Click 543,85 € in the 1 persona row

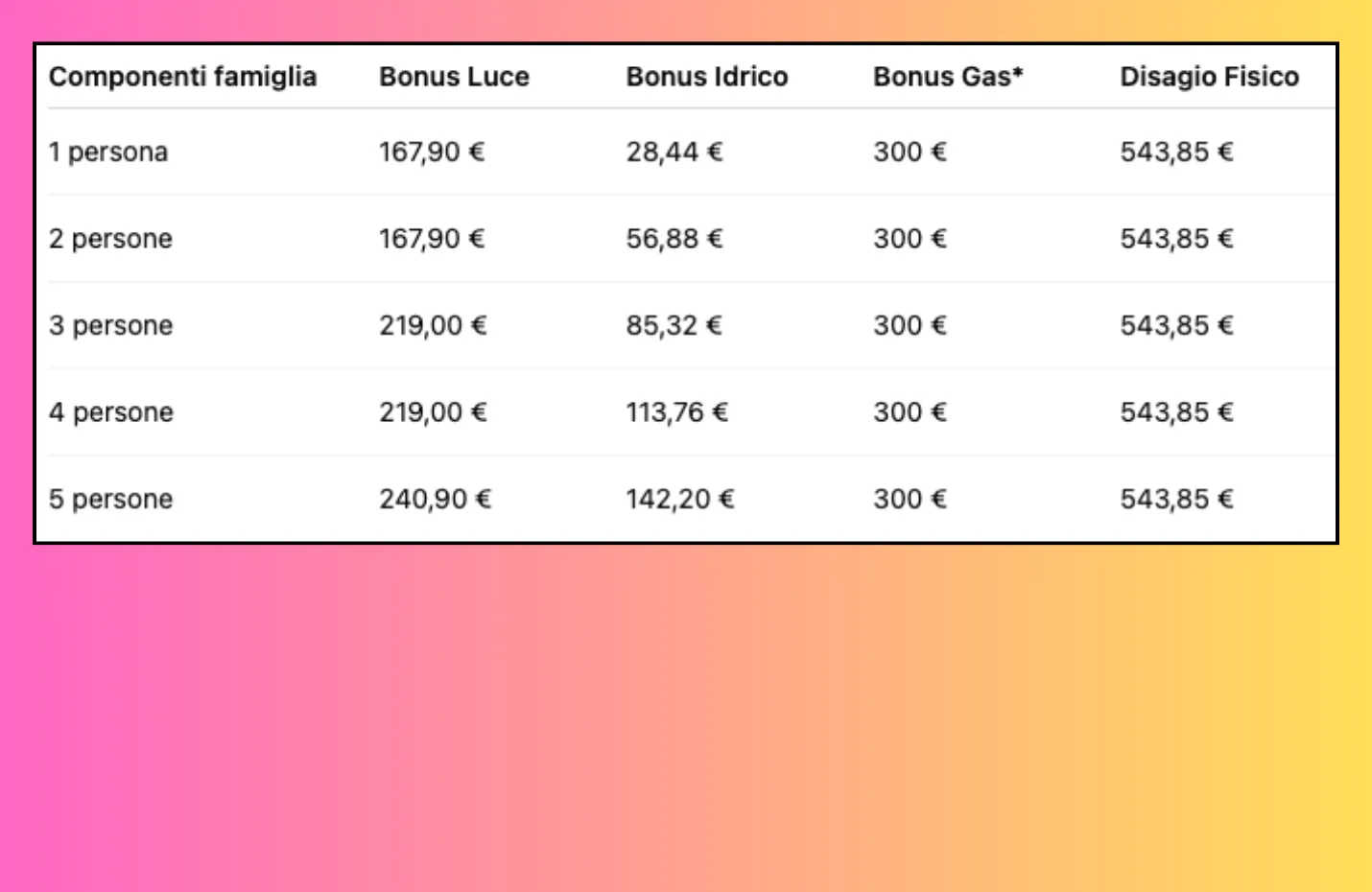[x=1176, y=152]
